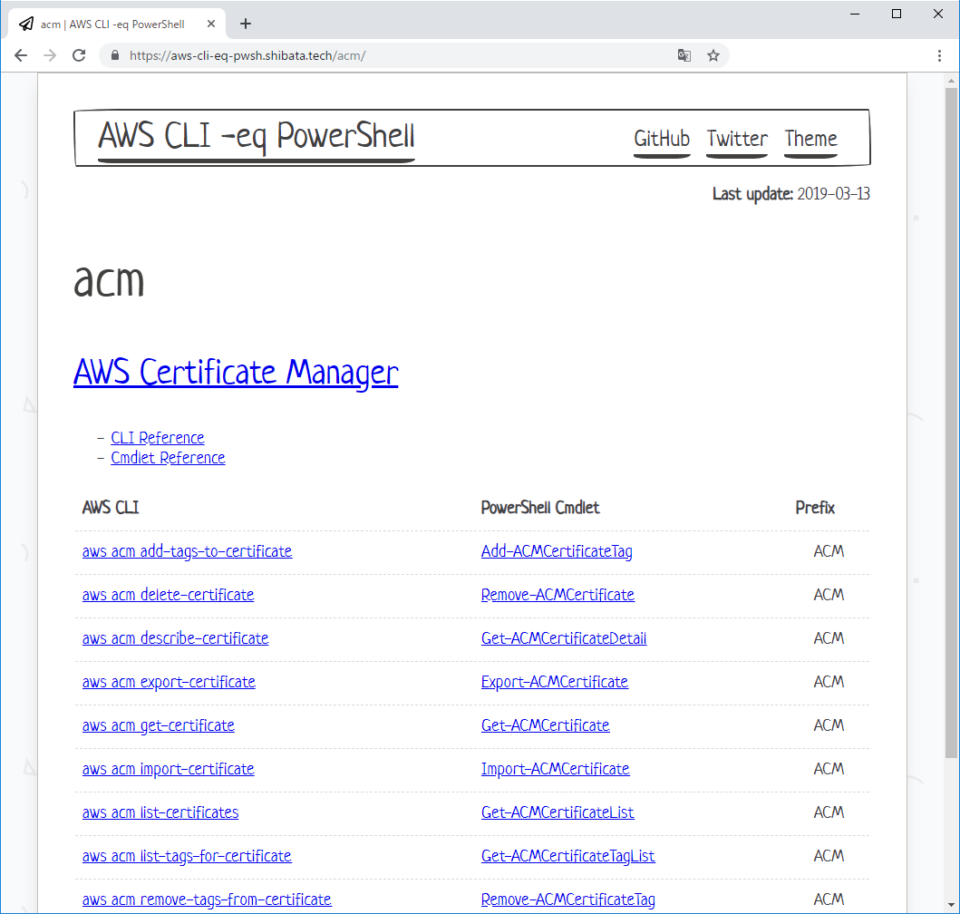Viewport: 960px width, 914px height.
Task: Open the Cmdlet Reference link
Action: pos(167,457)
